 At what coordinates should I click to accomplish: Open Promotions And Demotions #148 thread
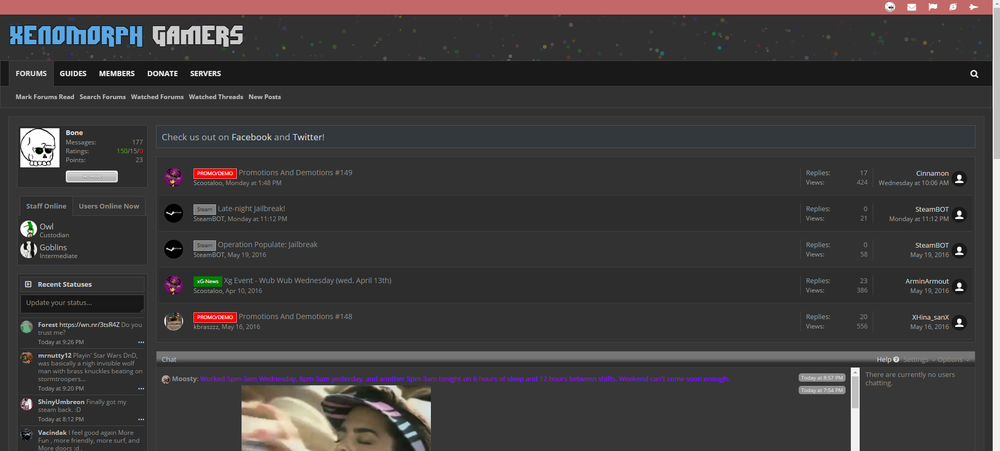pyautogui.click(x=295, y=316)
